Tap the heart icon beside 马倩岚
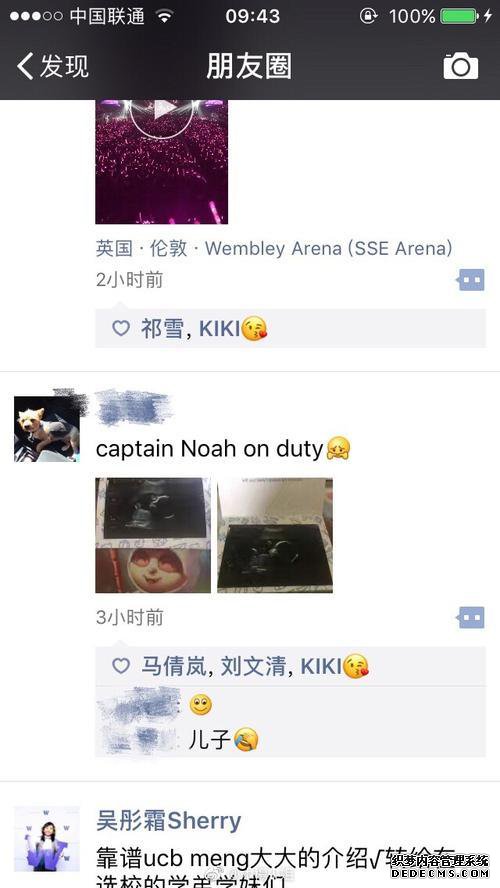This screenshot has height=888, width=500. coord(121,666)
